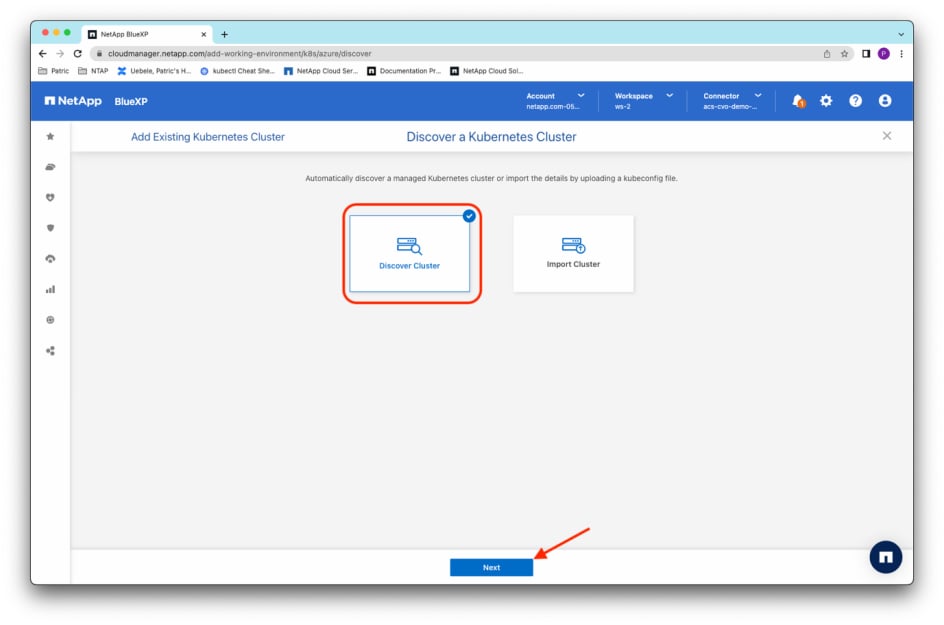Viewport: 944px width, 625px height.
Task: Select the Discover Cluster card
Action: point(409,253)
